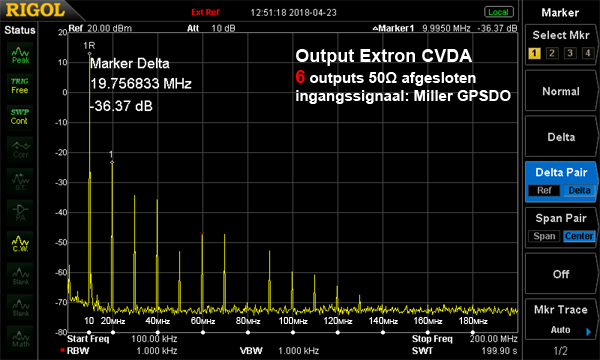
Task: Click the -36.37 dB delta text
Action: click(121, 106)
